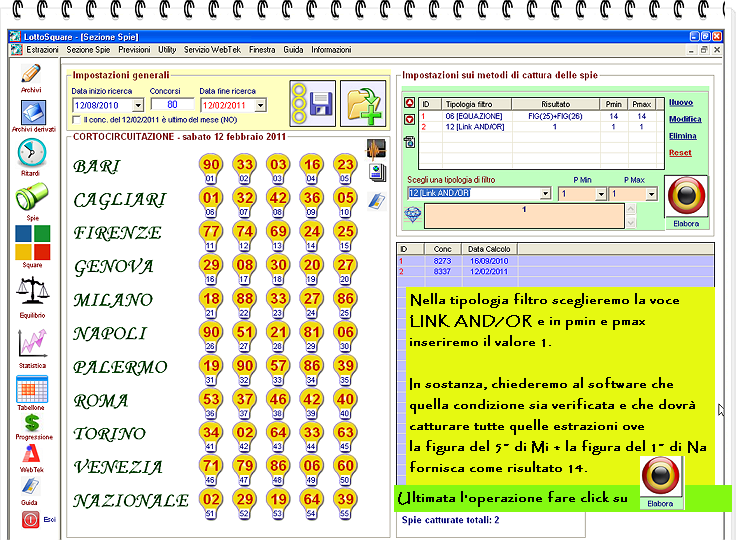The height and width of the screenshot is (540, 736).
Task: Open the Guida menu in menu bar
Action: (x=293, y=50)
